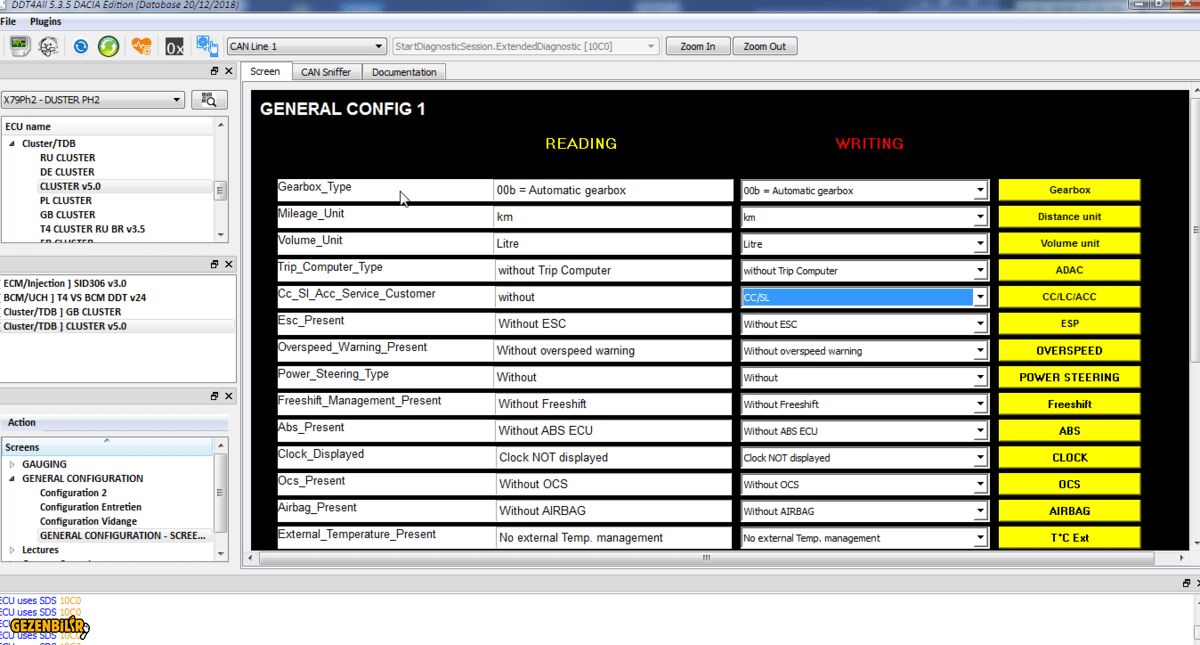The height and width of the screenshot is (645, 1200).
Task: Float the Action screens panel
Action: point(214,396)
